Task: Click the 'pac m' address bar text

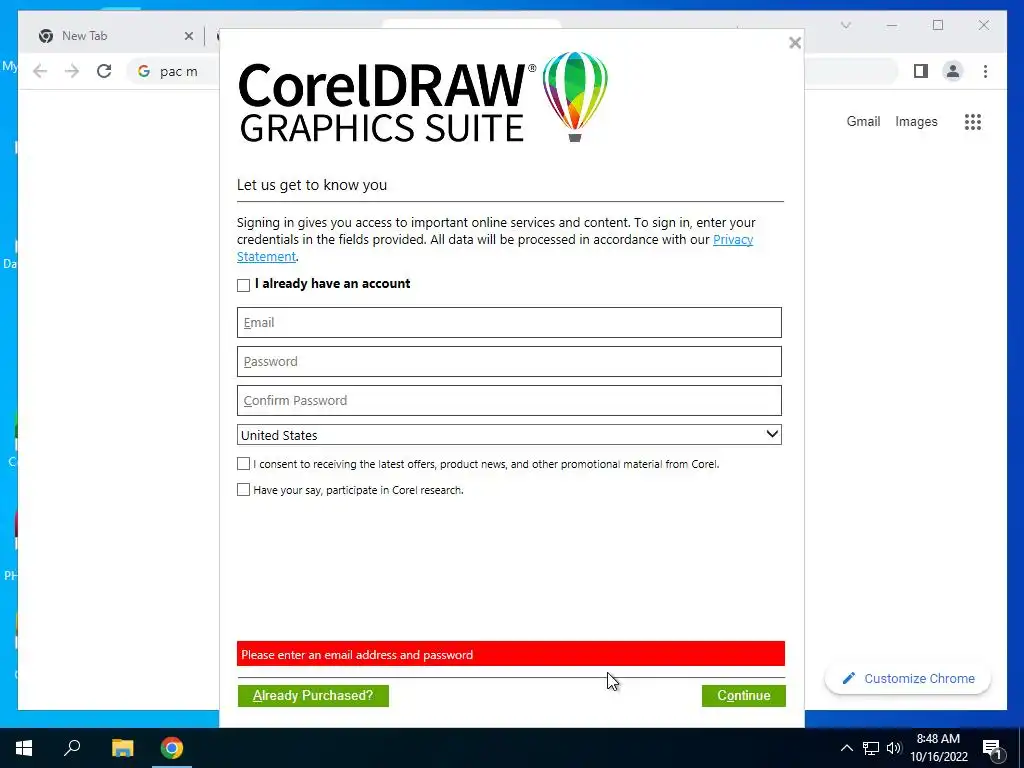Action: pos(178,72)
